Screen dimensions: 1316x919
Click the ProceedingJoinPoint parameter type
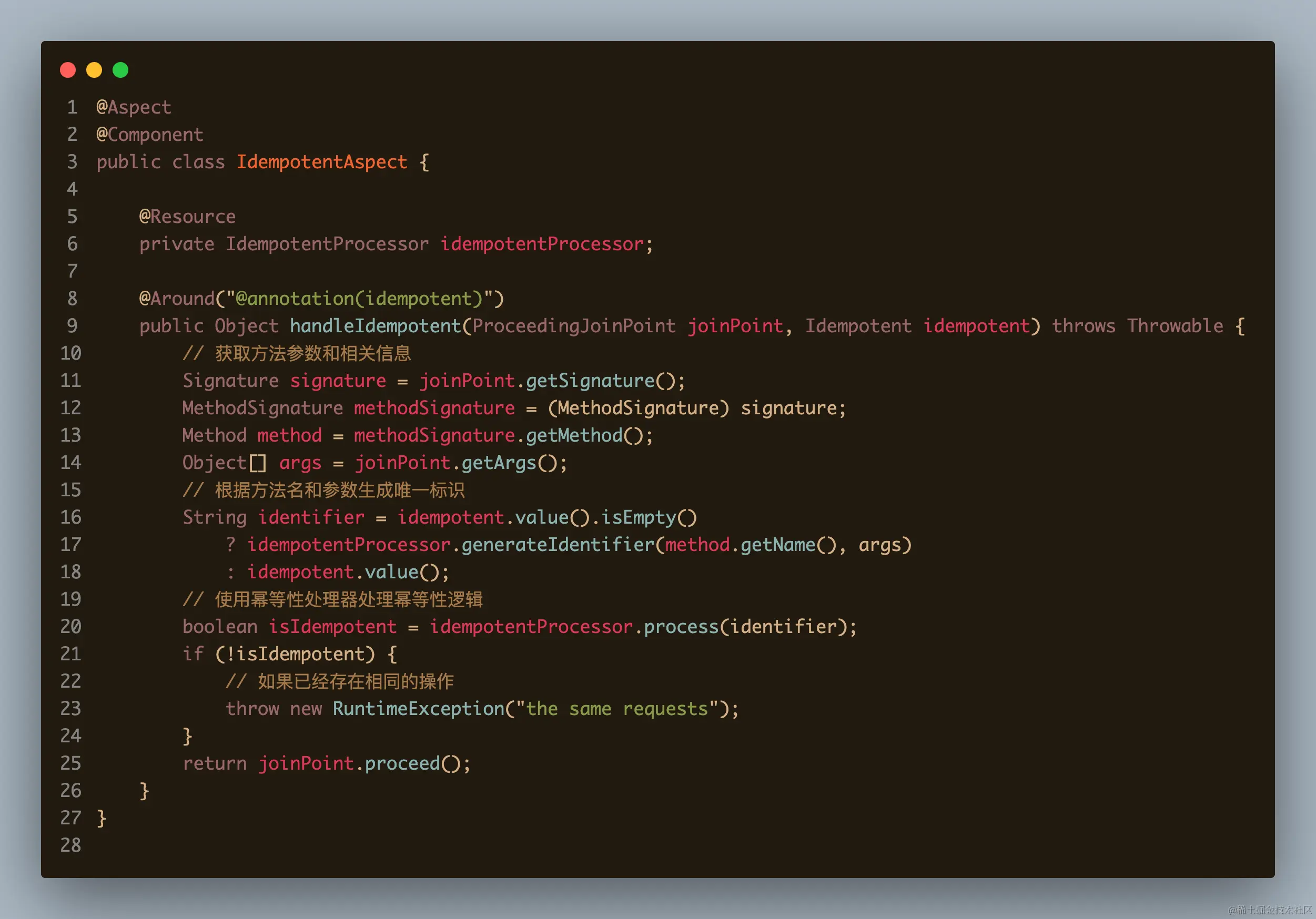[x=574, y=326]
